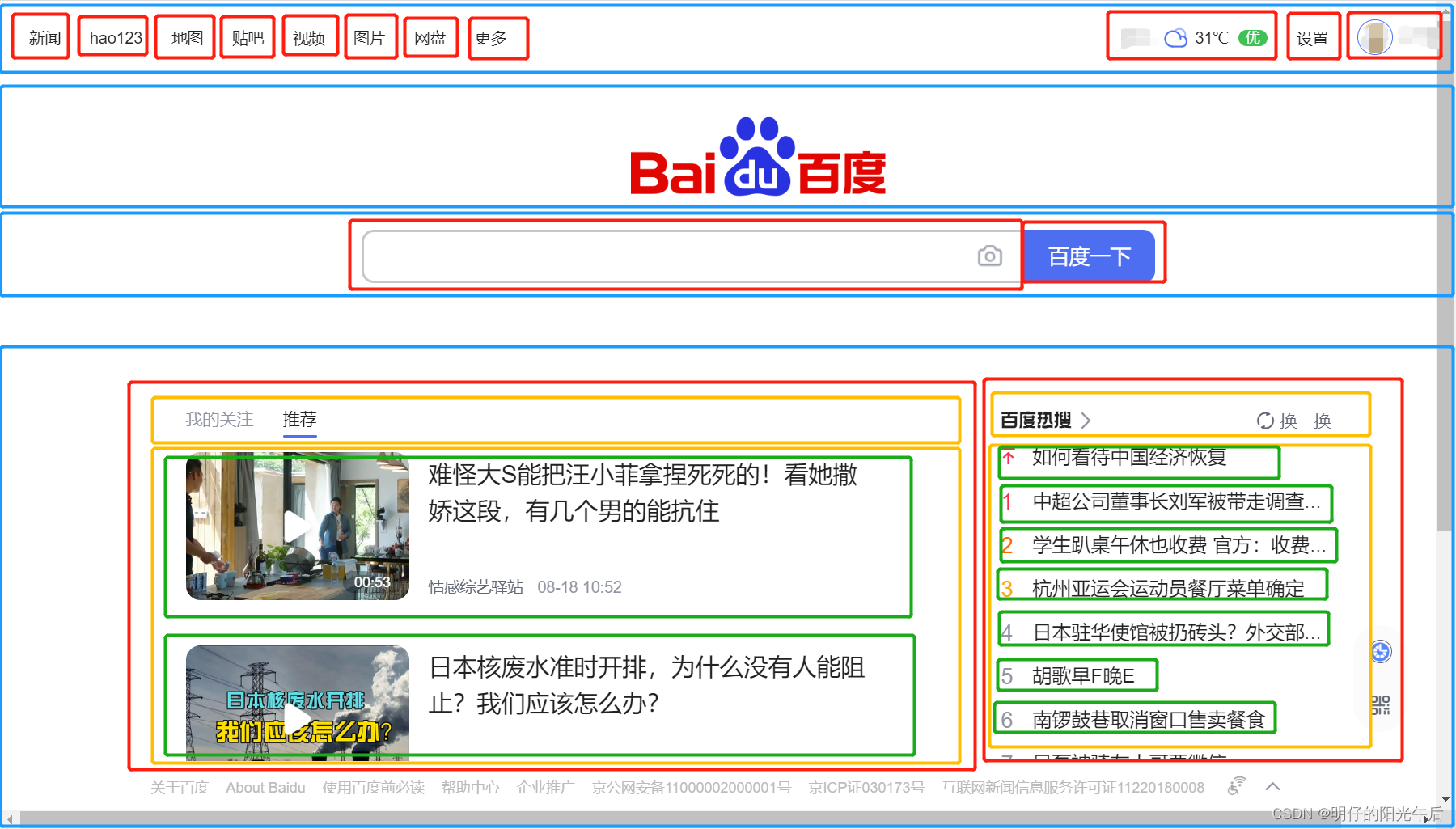Click the 31°C temperature reading
The image size is (1456, 829).
pos(1211,38)
